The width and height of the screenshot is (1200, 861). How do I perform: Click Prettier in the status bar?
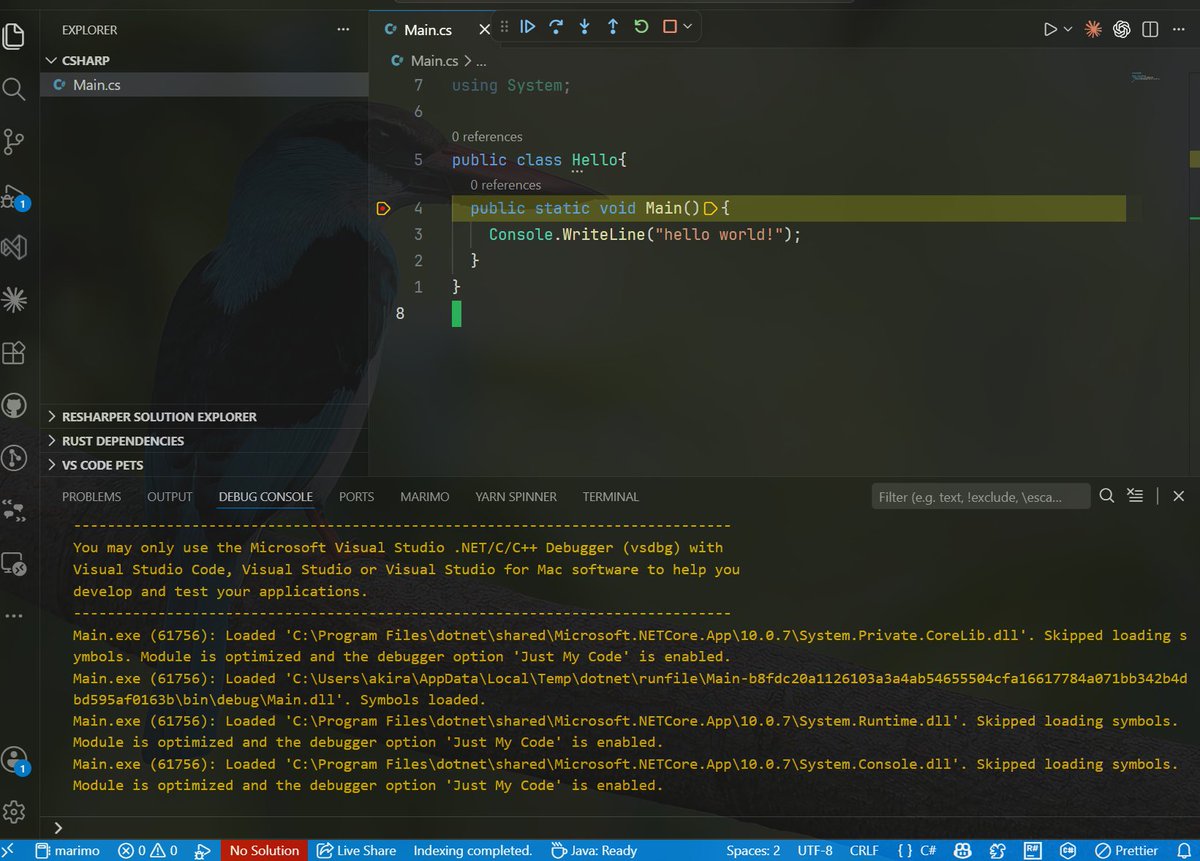[x=1126, y=850]
